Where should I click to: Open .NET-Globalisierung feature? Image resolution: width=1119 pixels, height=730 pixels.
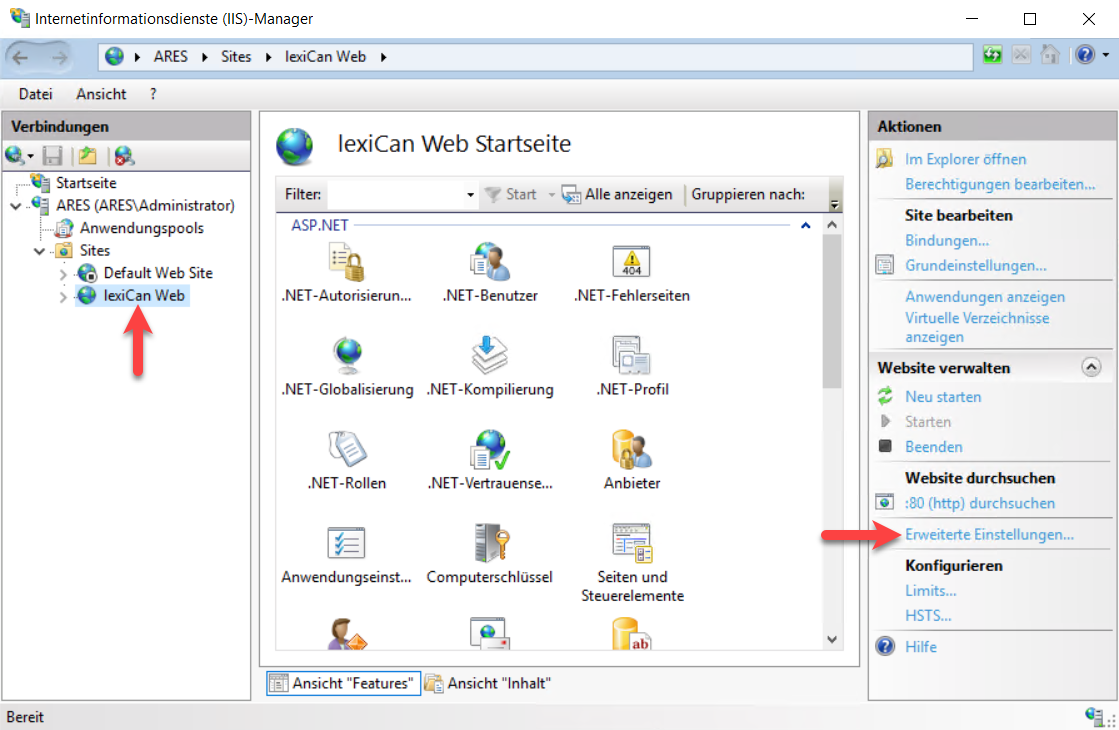point(346,357)
